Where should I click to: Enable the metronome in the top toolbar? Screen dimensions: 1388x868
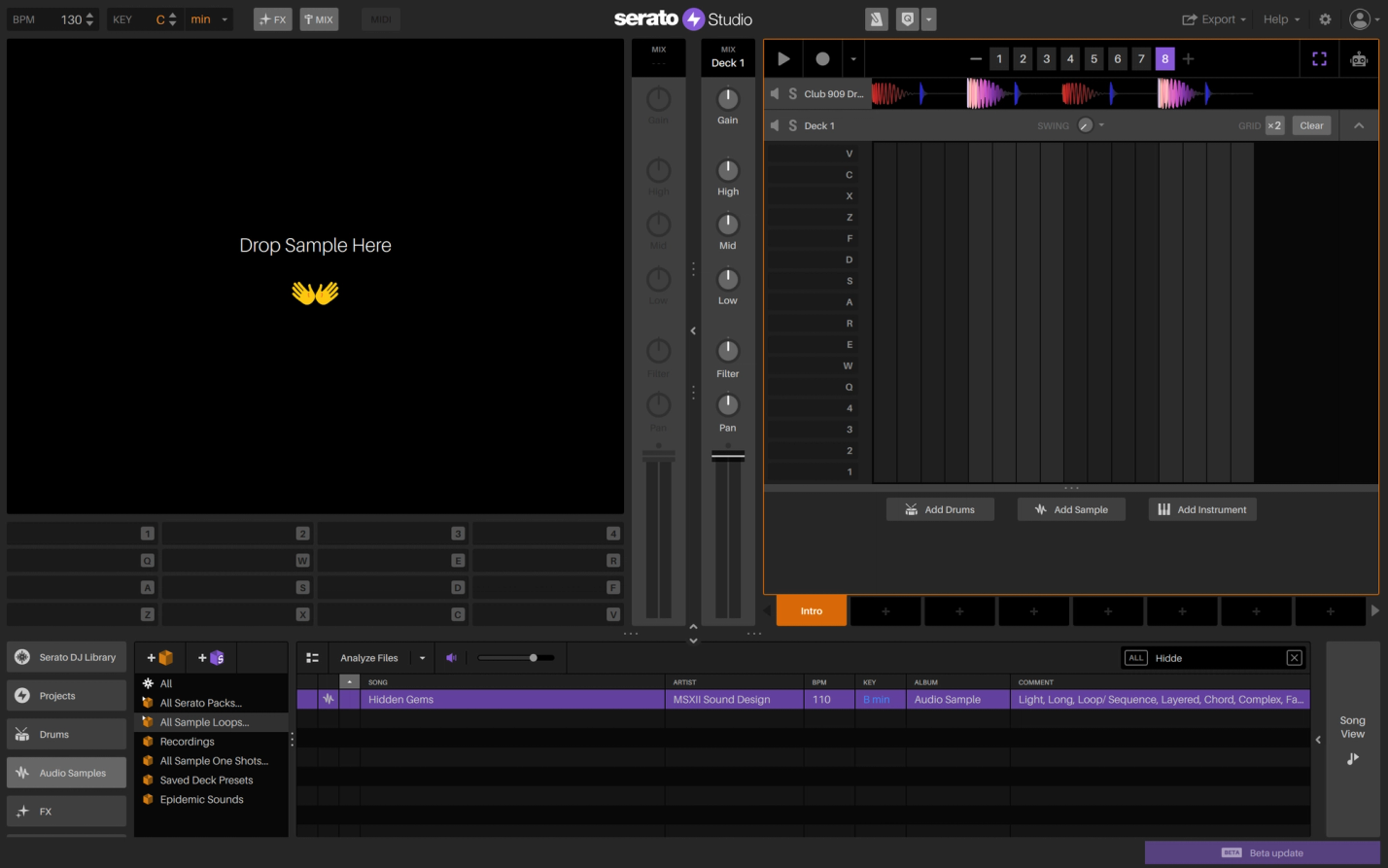(876, 18)
